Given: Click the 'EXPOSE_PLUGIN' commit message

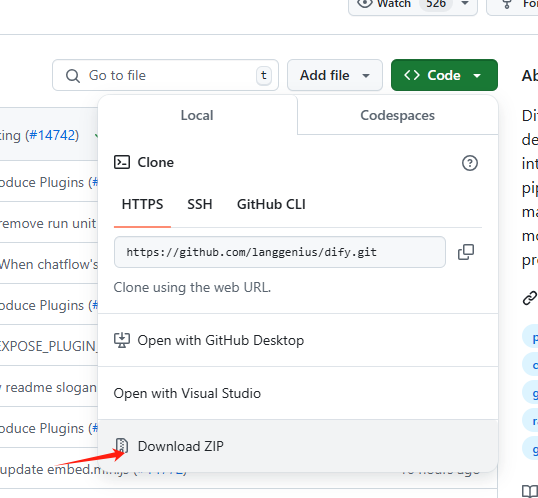Looking at the screenshot, I should (48, 346).
